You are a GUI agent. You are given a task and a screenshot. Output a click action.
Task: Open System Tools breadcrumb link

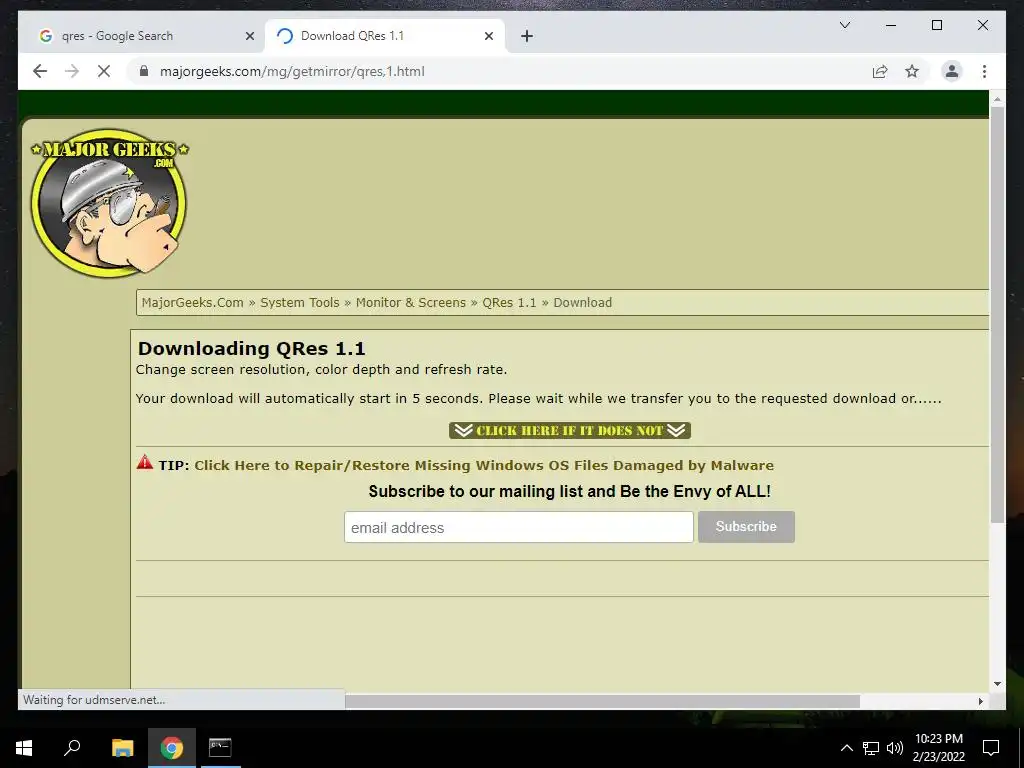(300, 302)
